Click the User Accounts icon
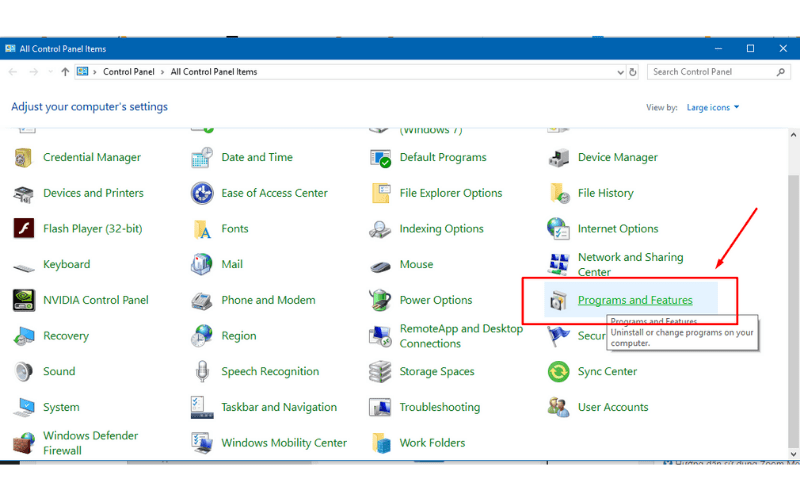 pos(559,407)
